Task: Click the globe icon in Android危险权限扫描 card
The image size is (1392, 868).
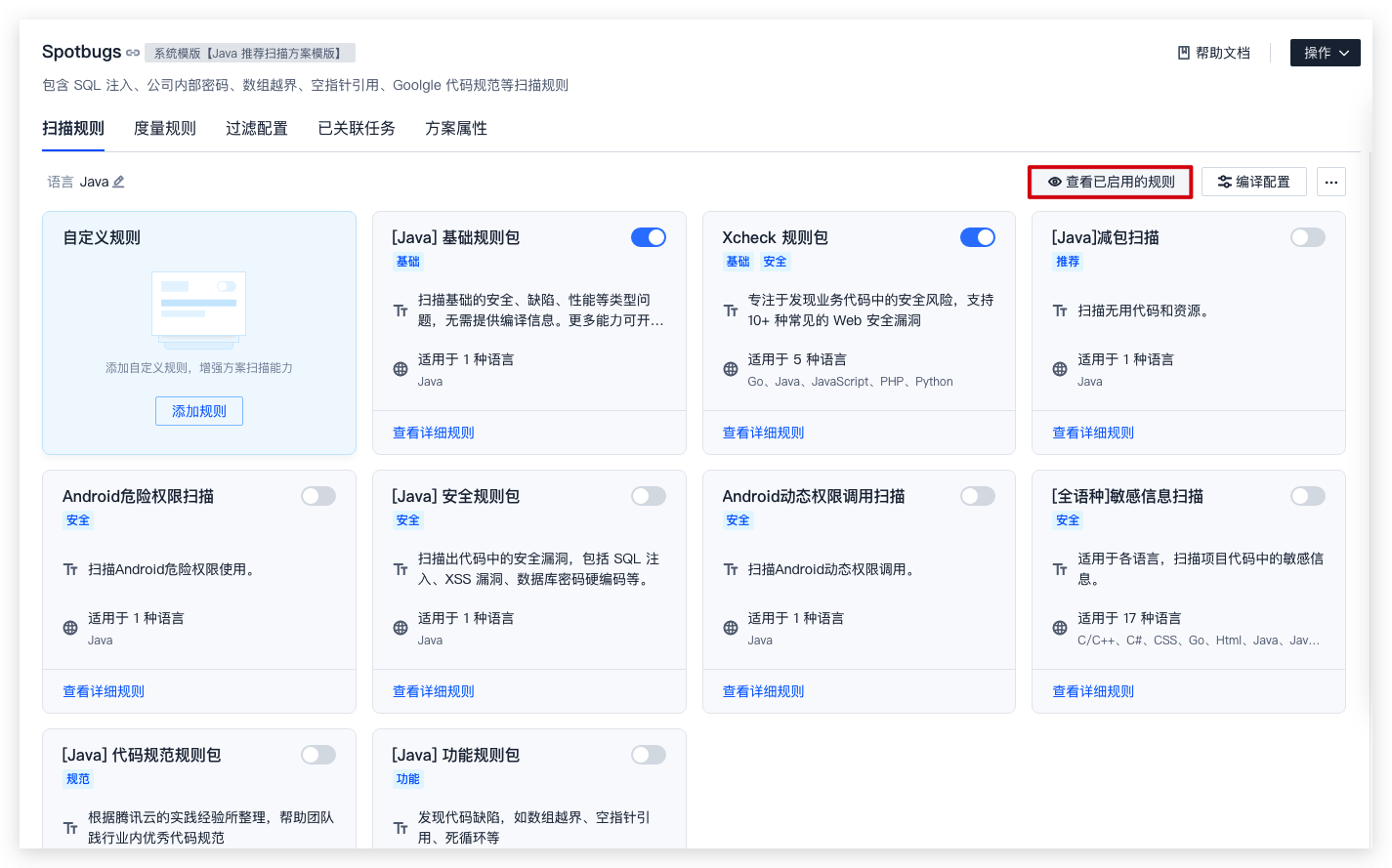Action: [x=70, y=628]
